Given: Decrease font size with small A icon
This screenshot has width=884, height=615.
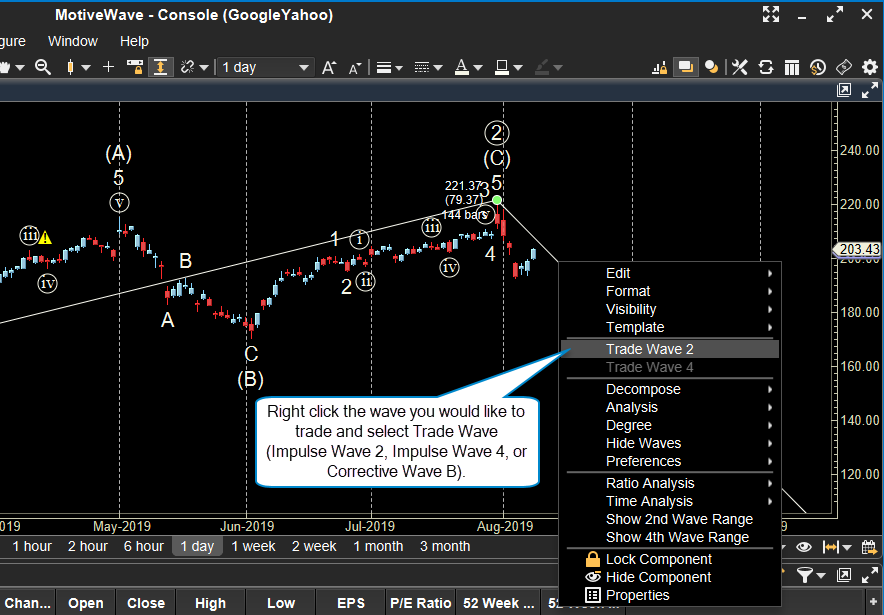Looking at the screenshot, I should click(x=355, y=67).
